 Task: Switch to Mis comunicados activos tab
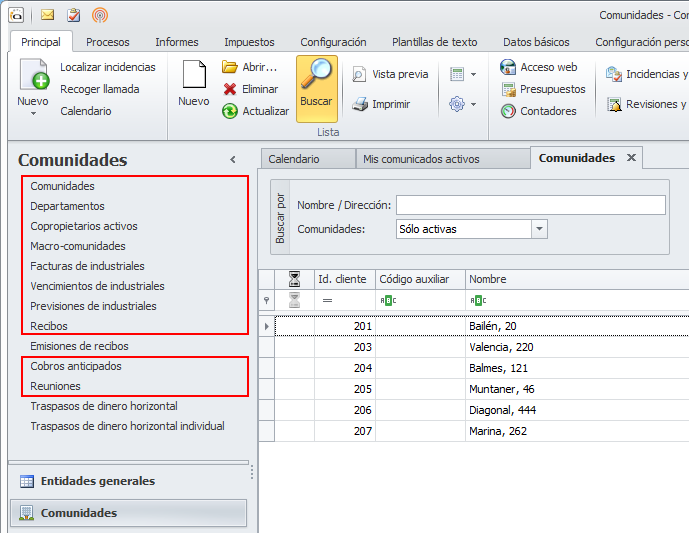(443, 159)
